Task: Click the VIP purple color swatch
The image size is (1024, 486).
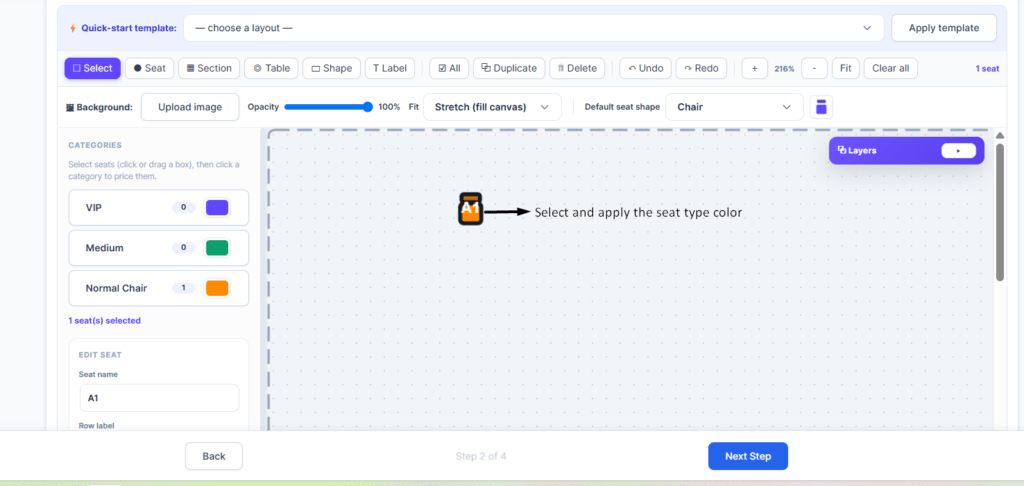Action: coord(217,208)
